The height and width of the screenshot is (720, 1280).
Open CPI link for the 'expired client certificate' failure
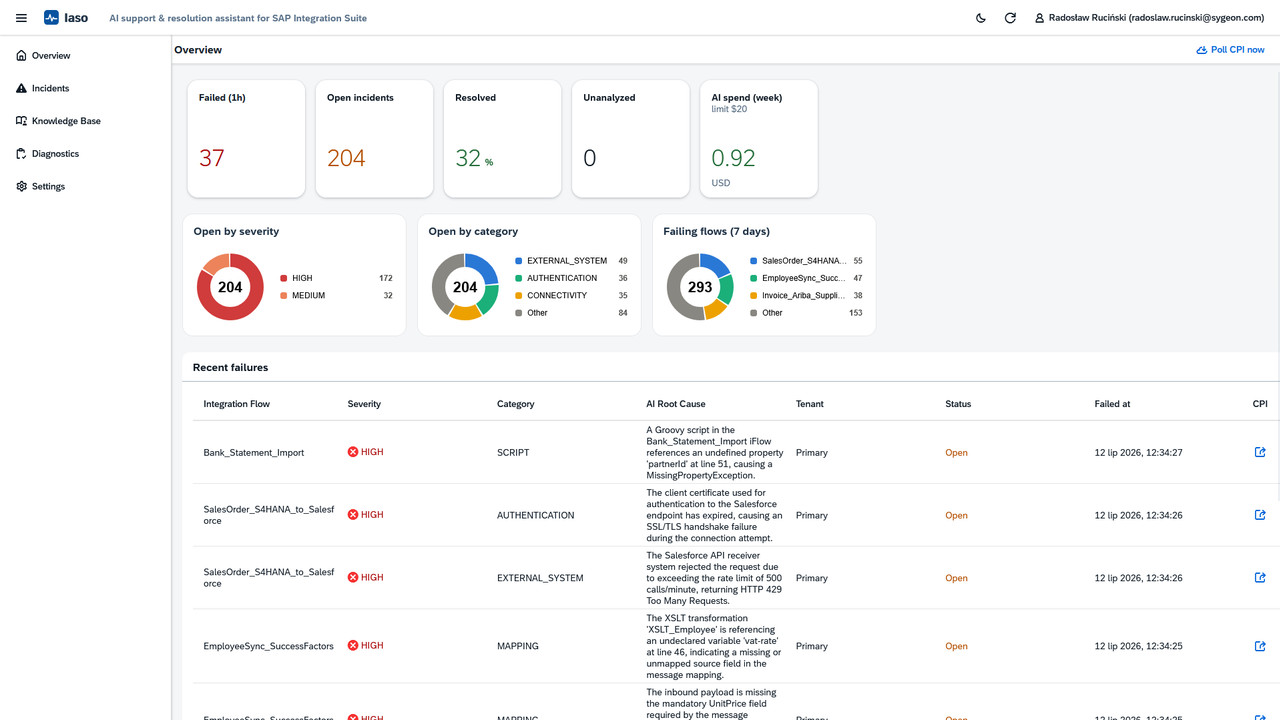click(x=1260, y=515)
